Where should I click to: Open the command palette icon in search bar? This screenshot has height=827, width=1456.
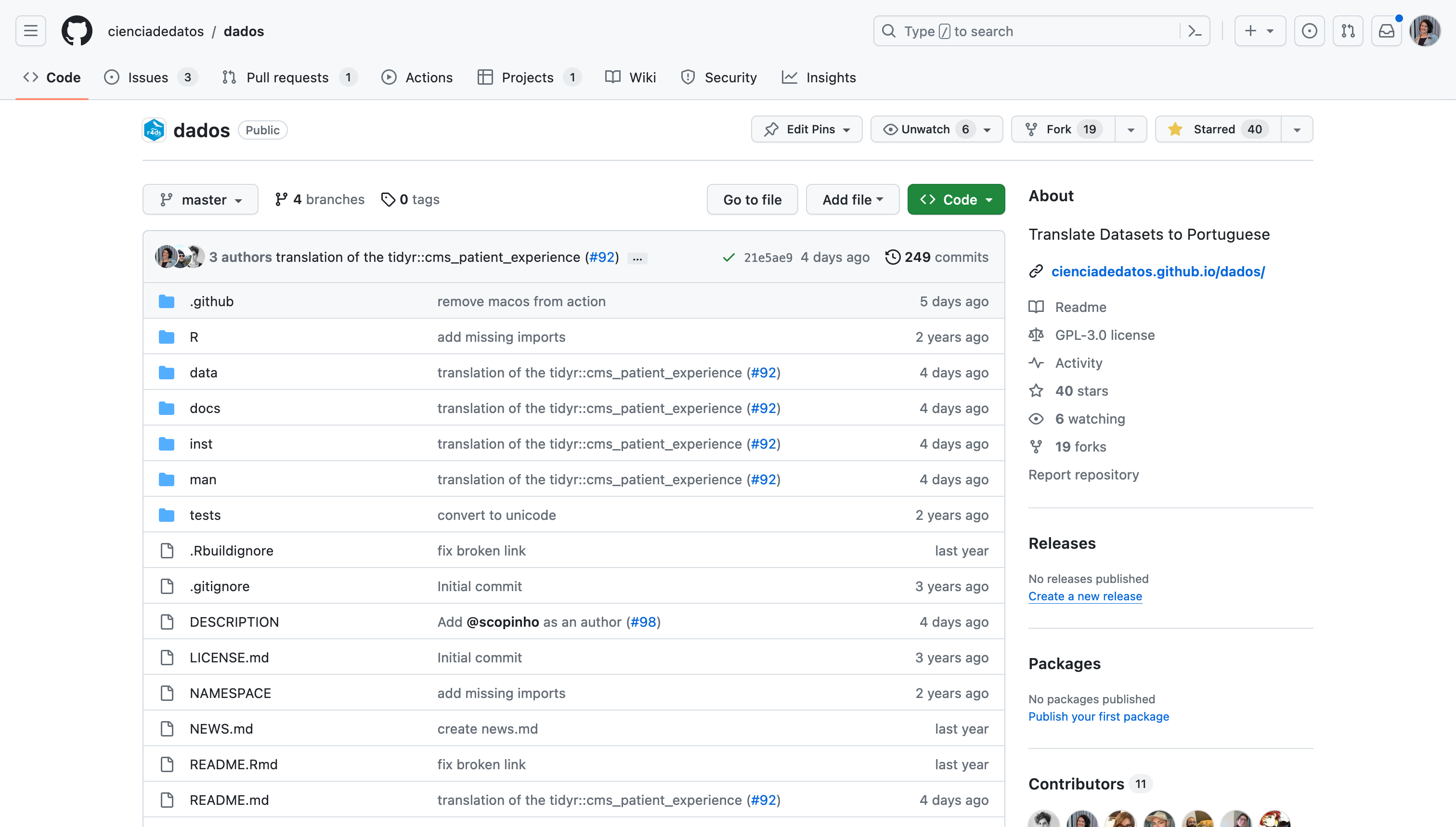[1194, 31]
